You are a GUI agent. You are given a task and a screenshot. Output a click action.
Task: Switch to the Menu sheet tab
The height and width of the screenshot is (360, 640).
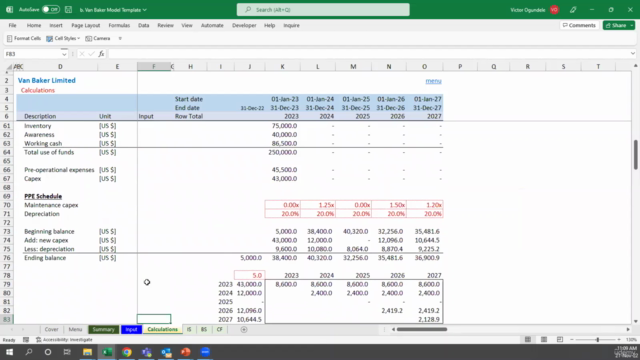[x=75, y=329]
